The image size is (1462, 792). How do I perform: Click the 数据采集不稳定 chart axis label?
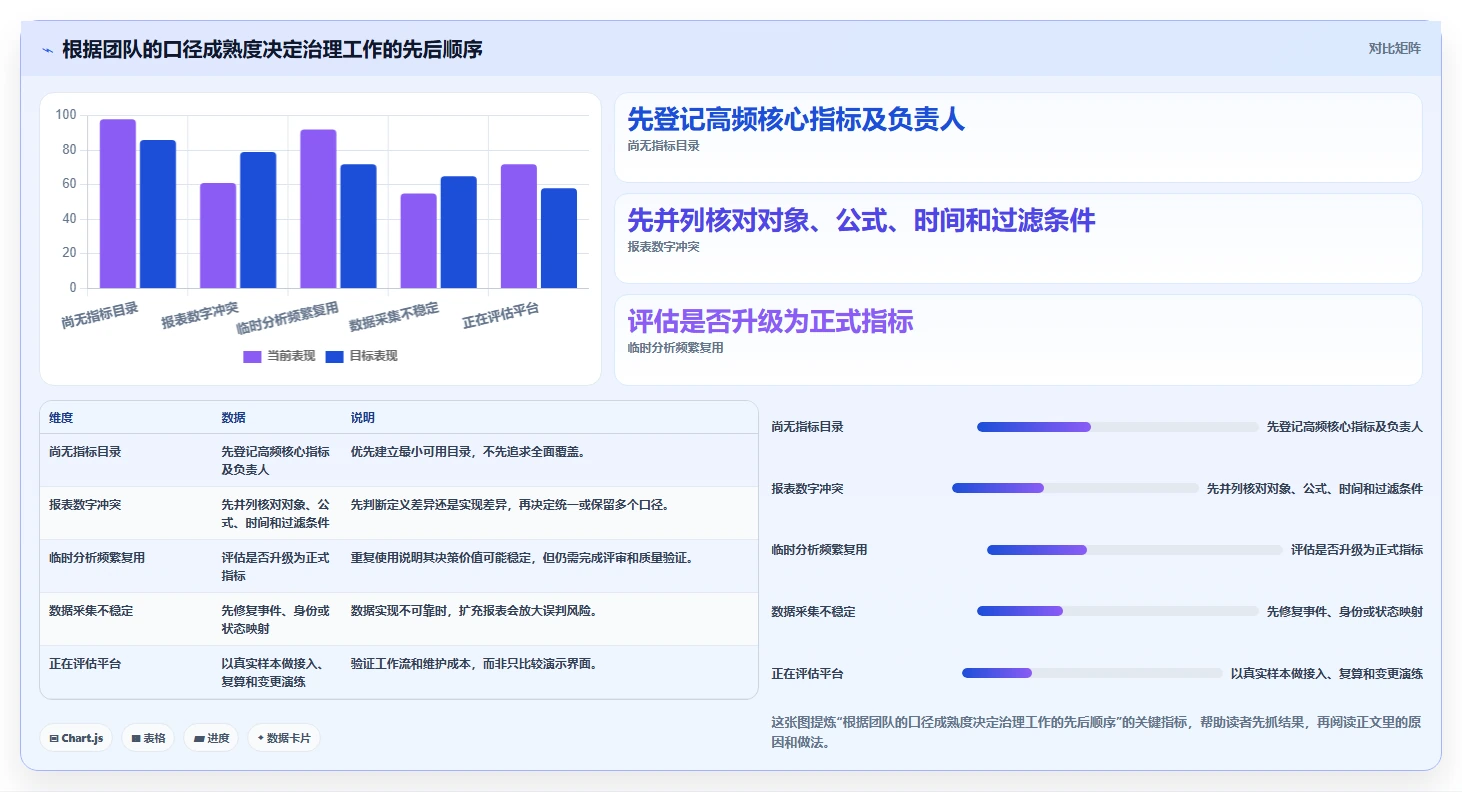pos(394,317)
